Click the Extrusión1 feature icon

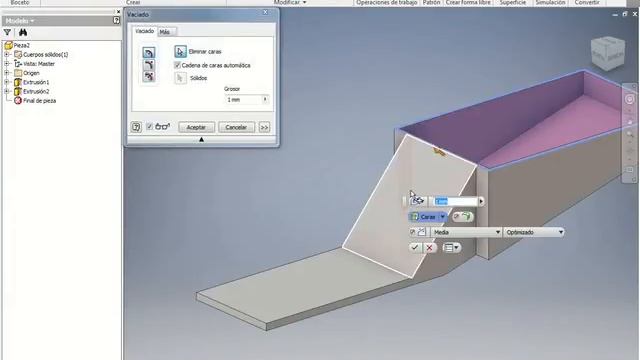[18, 82]
